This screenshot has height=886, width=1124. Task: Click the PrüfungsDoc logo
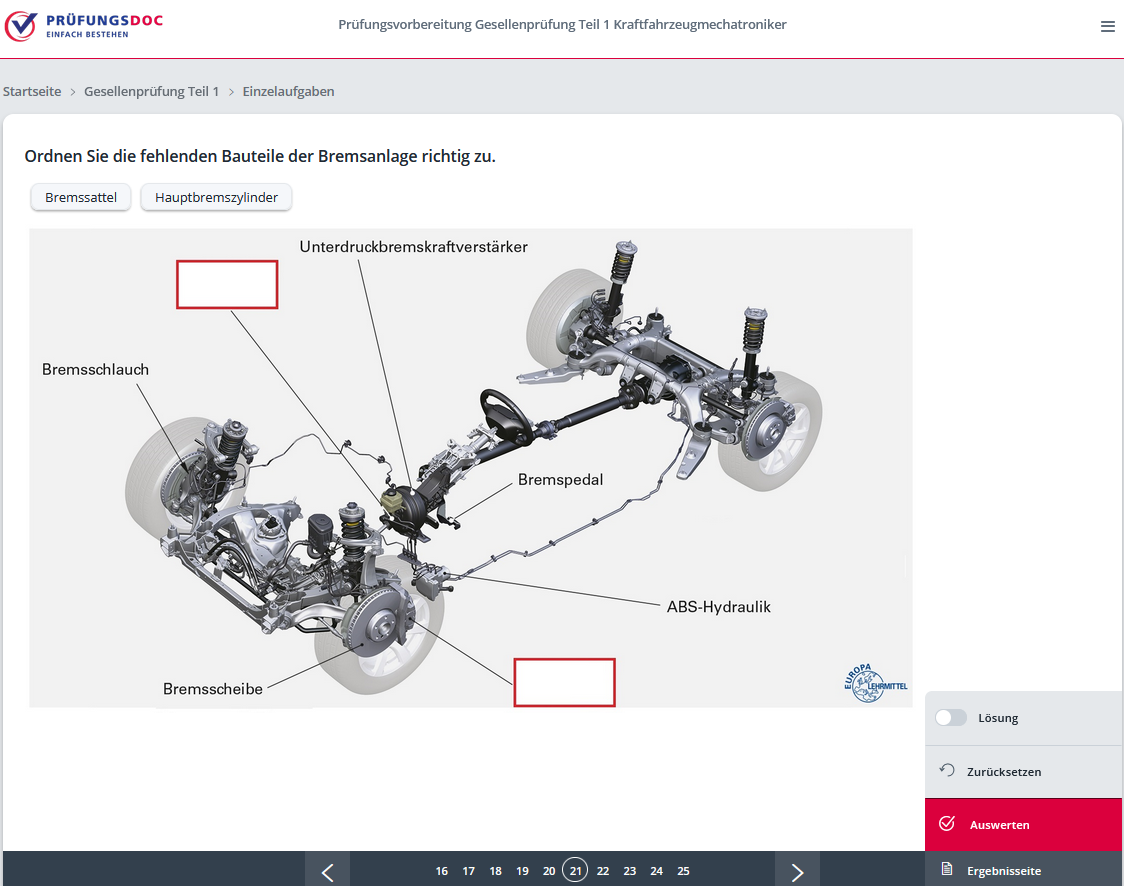point(84,26)
